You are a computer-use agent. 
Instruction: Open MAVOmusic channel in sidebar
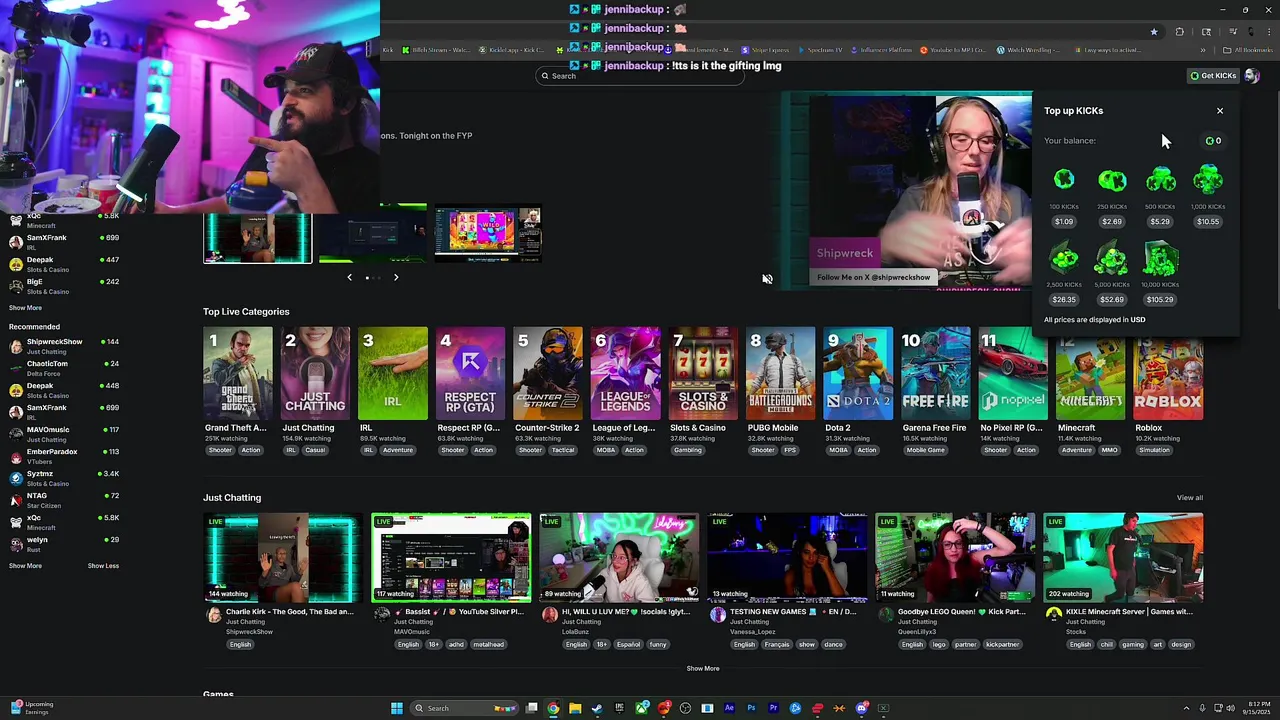point(64,434)
